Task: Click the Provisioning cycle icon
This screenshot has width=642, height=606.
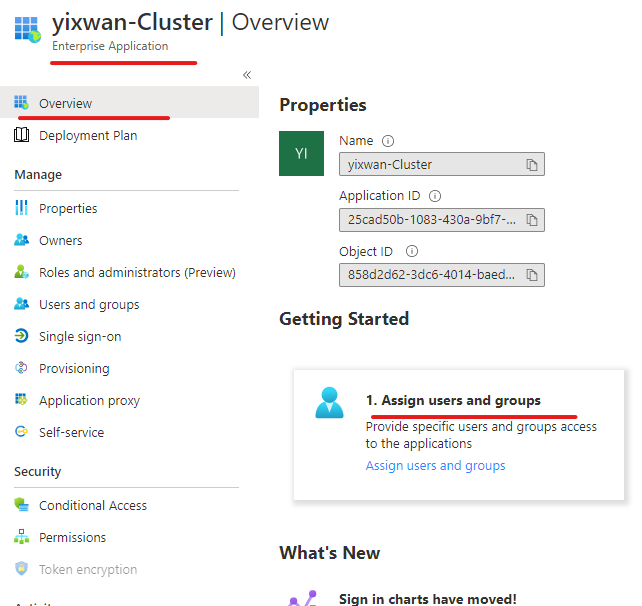Action: pyautogui.click(x=21, y=368)
